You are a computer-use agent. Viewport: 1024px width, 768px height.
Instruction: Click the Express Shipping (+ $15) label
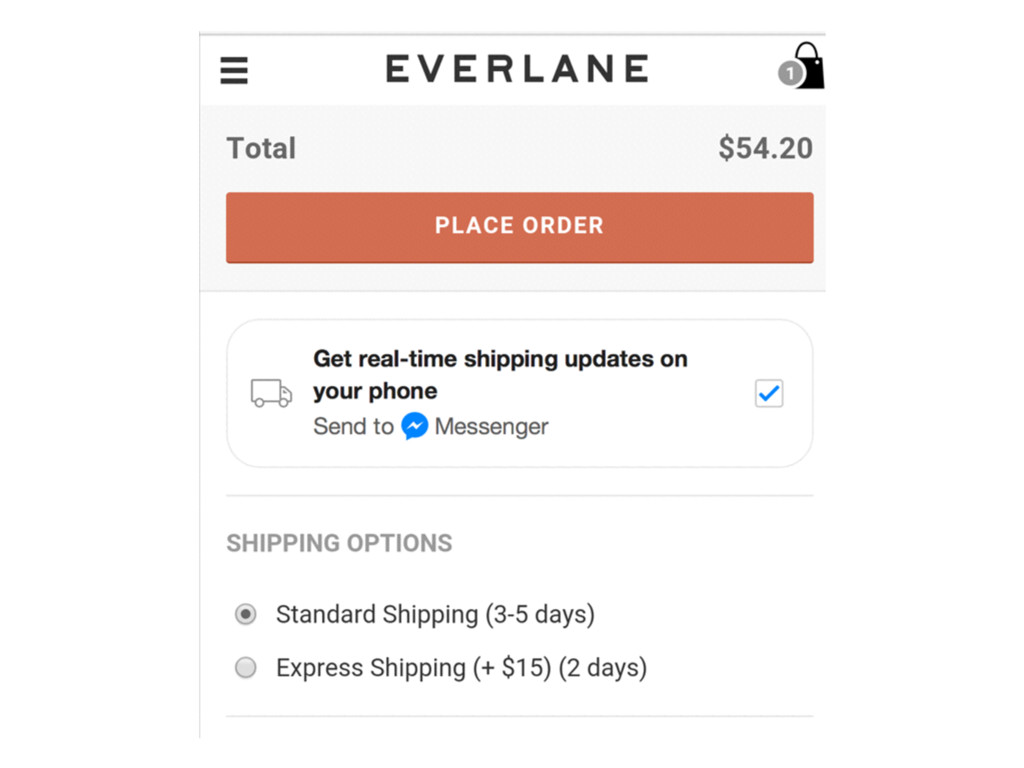point(414,667)
